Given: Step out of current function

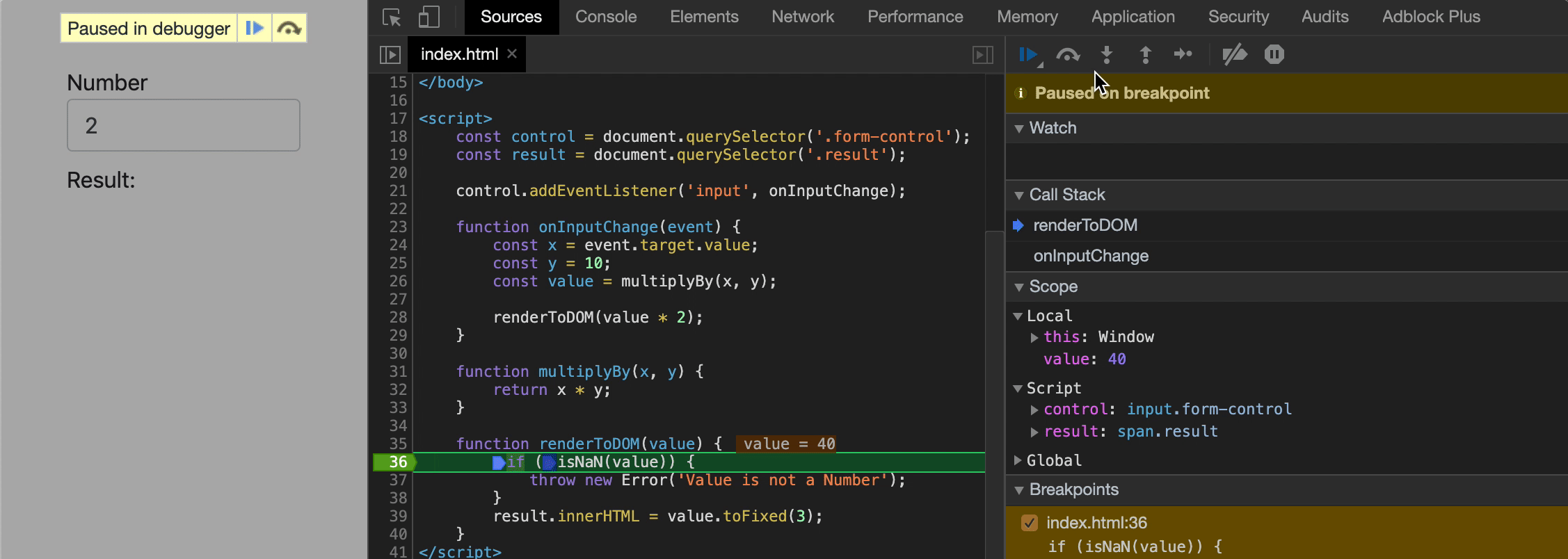Looking at the screenshot, I should tap(1145, 54).
